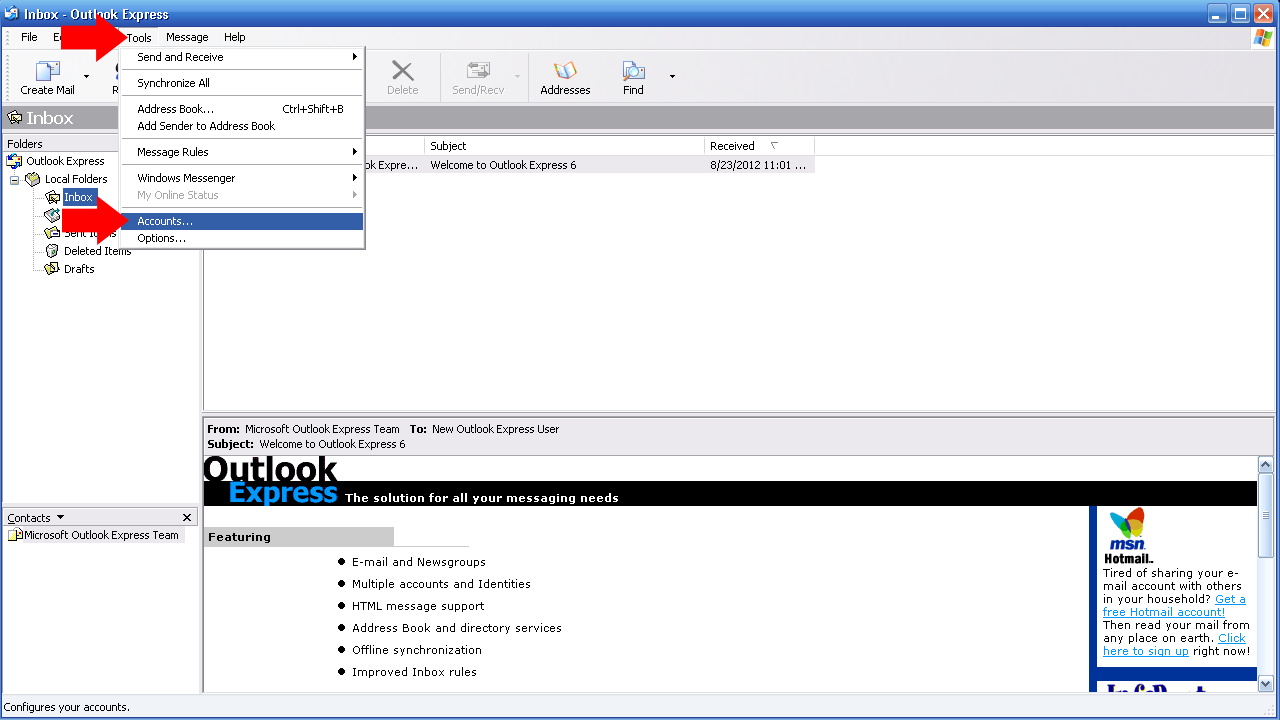
Task: Expand Send and Receive submenu arrow
Action: click(354, 57)
